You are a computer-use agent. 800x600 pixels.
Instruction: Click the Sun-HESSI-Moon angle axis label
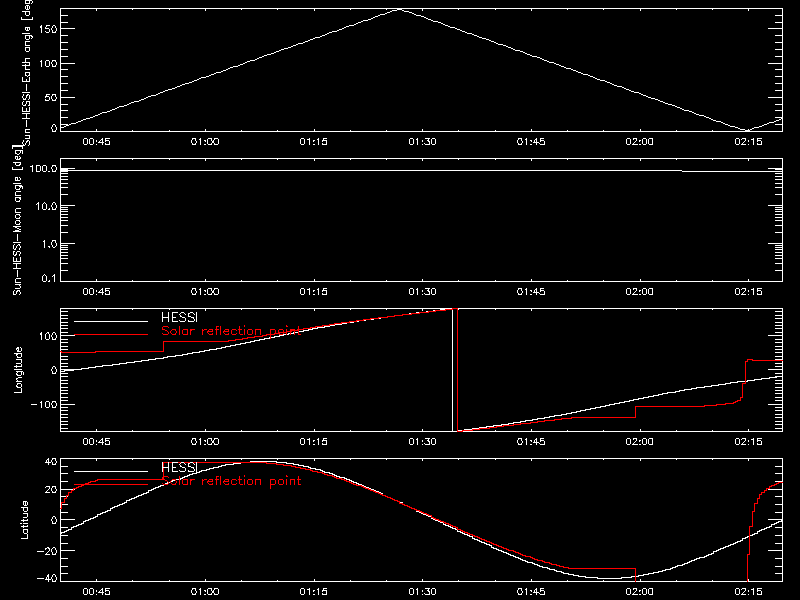pyautogui.click(x=17, y=220)
